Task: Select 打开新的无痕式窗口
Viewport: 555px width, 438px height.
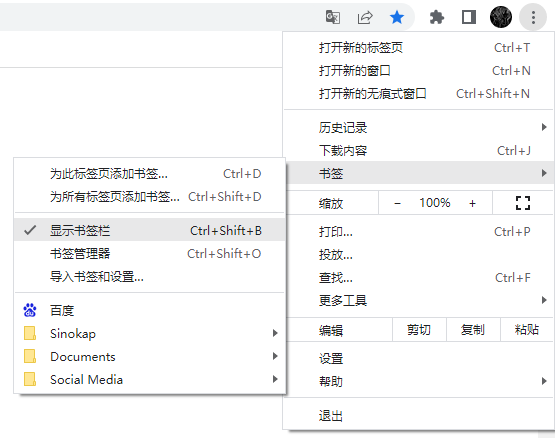Action: point(418,93)
